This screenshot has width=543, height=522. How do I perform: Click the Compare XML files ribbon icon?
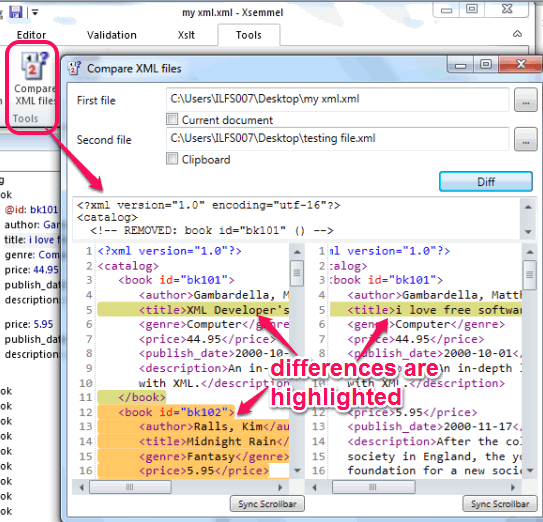[34, 66]
